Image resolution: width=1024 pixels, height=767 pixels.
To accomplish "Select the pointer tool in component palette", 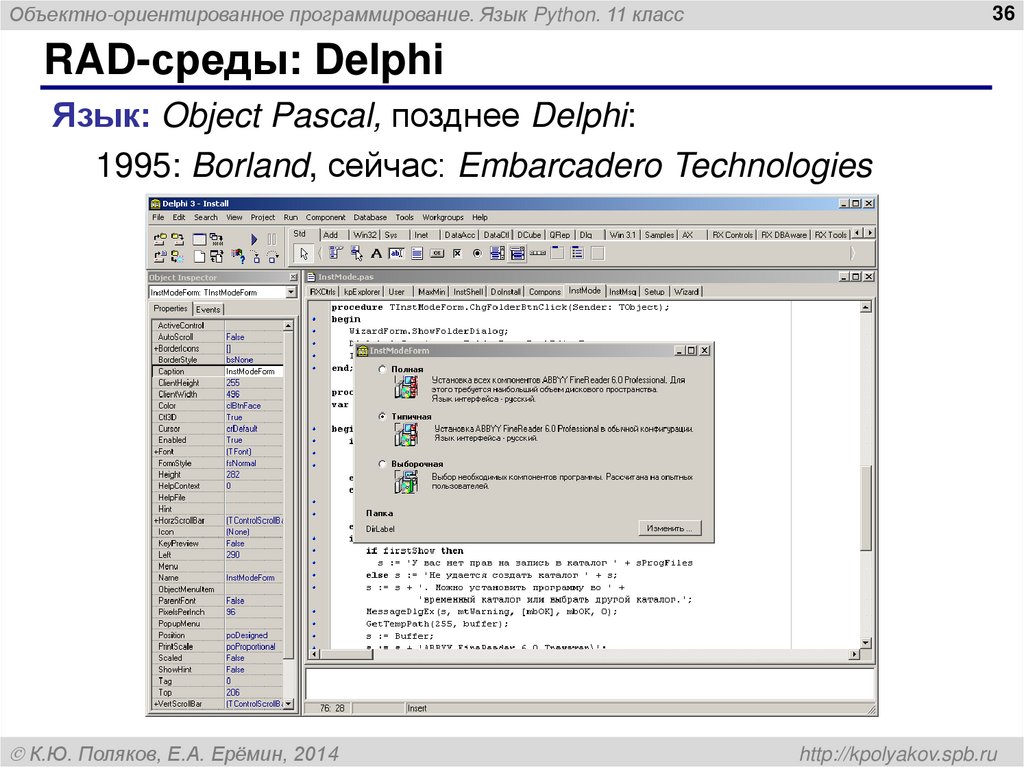I will (304, 253).
